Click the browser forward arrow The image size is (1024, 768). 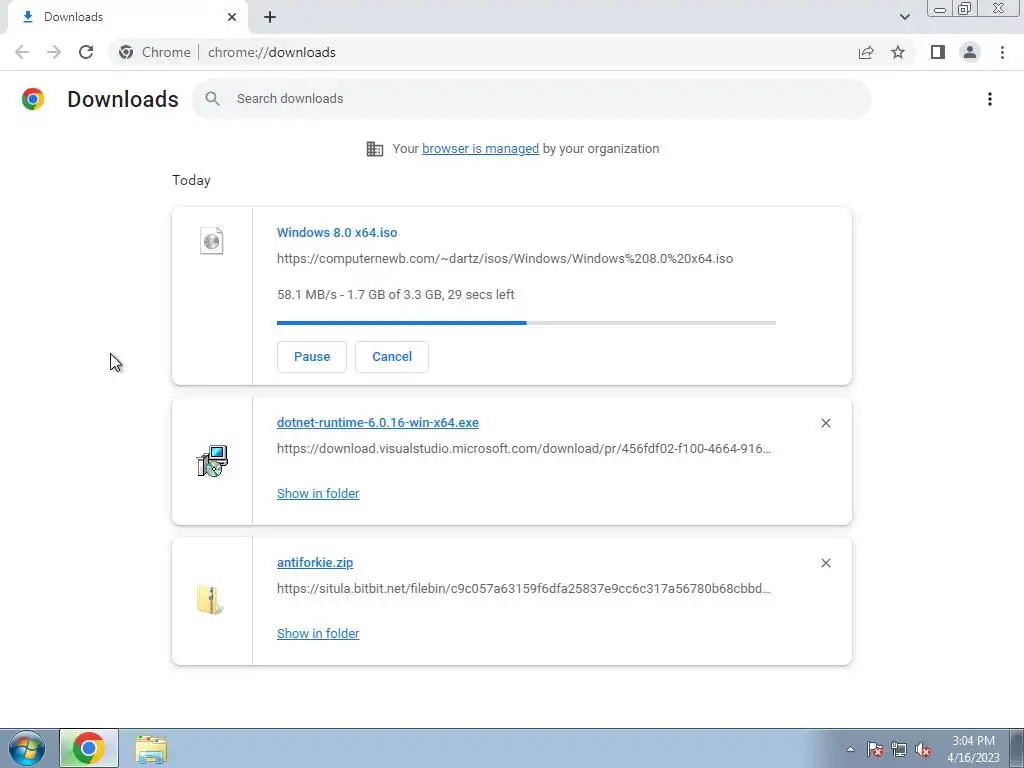coord(54,52)
